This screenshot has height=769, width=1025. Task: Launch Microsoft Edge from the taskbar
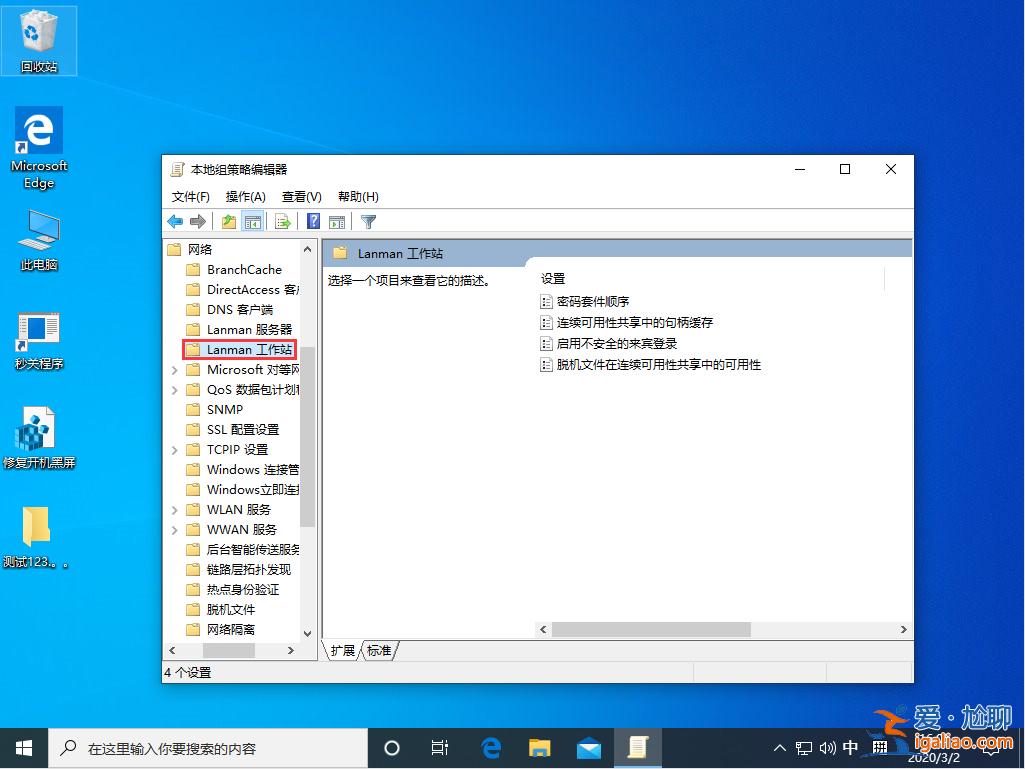tap(489, 747)
